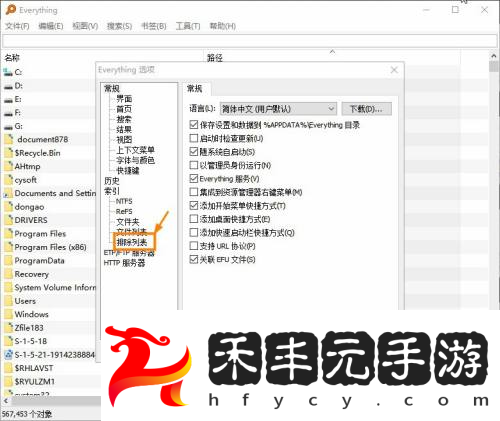Select NTFS in options tree

coord(124,201)
